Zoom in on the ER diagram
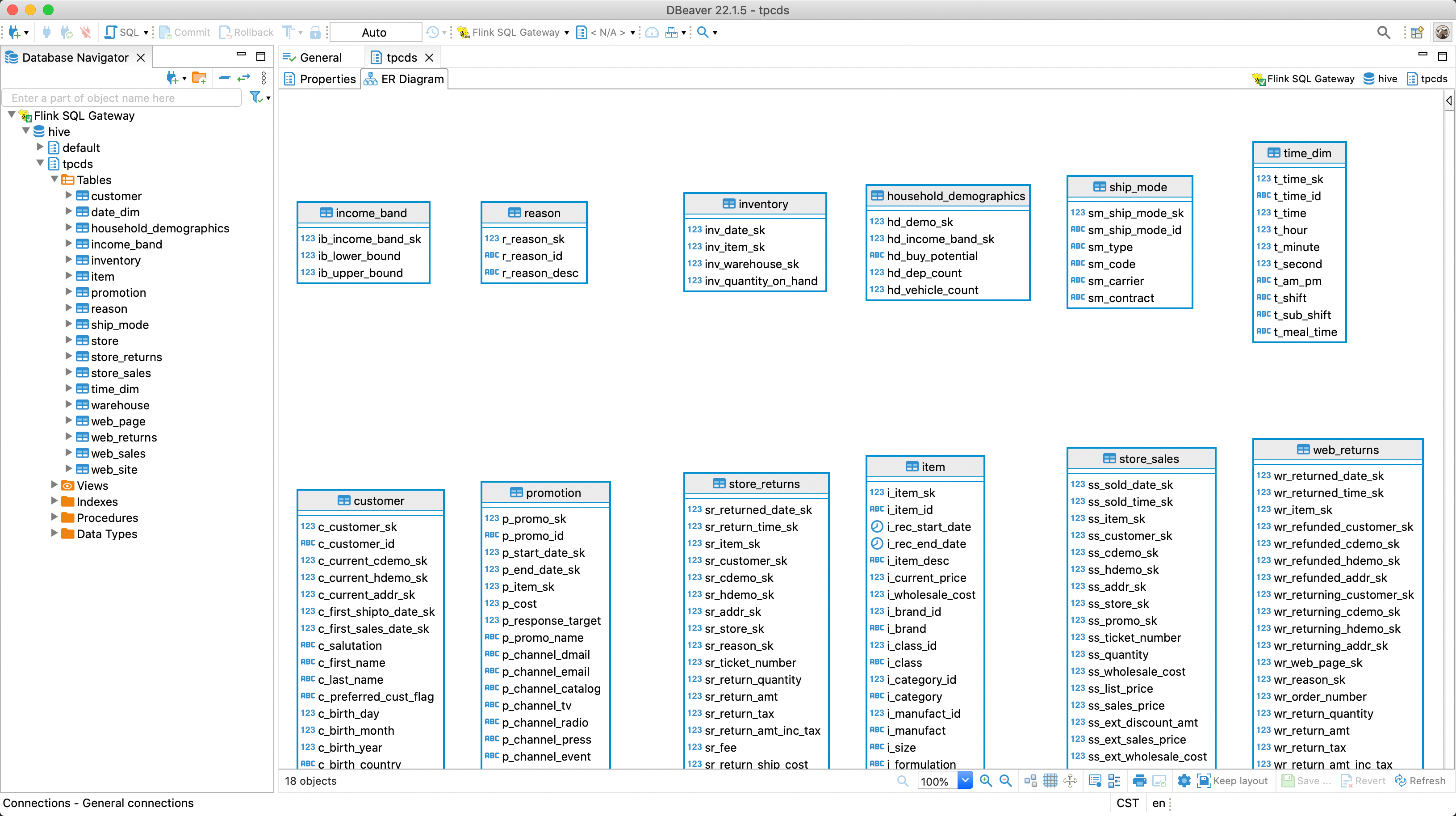This screenshot has height=816, width=1456. click(986, 781)
